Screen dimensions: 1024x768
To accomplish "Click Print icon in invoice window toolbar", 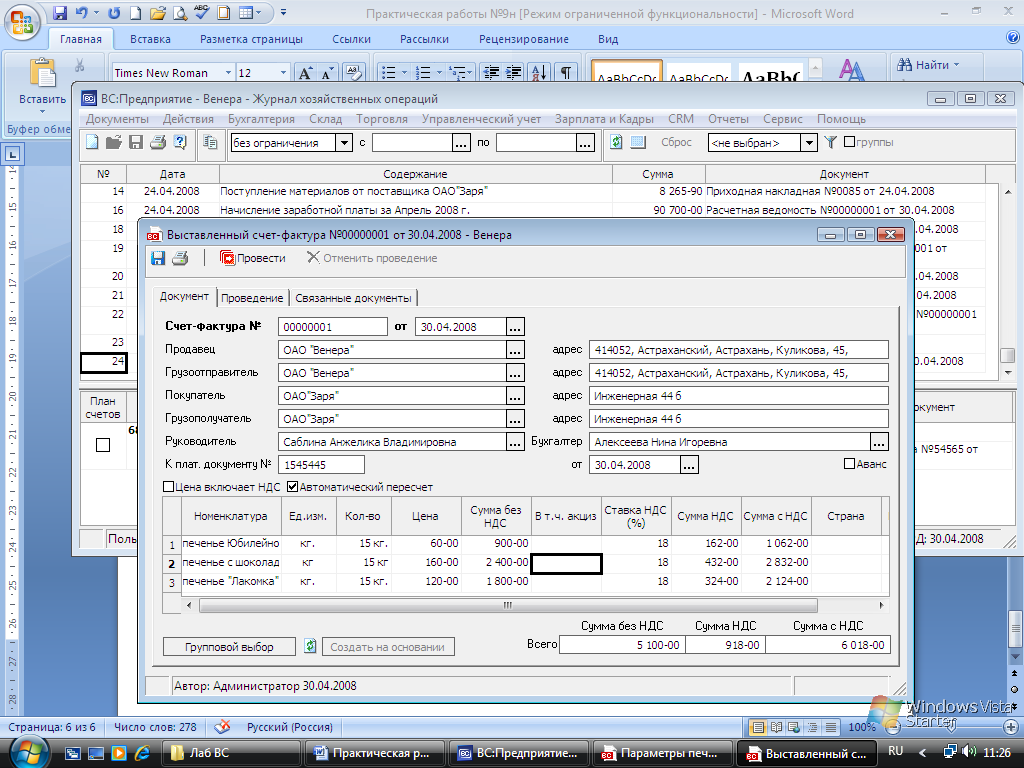I will [x=180, y=258].
